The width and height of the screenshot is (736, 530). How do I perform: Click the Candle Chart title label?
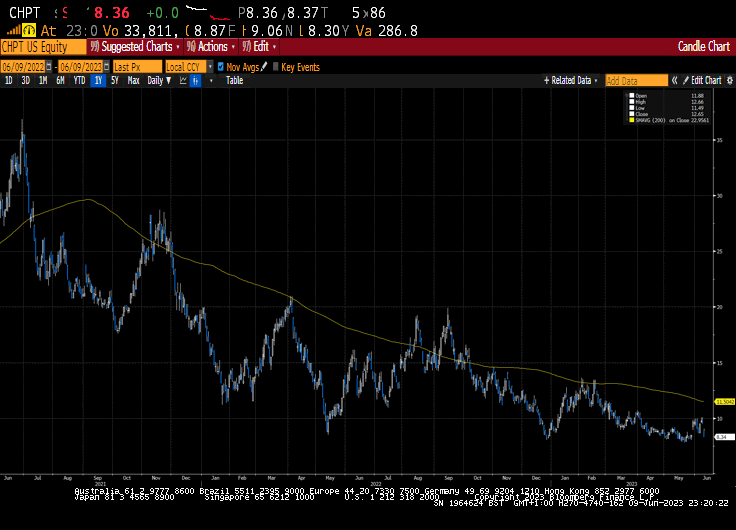click(704, 46)
